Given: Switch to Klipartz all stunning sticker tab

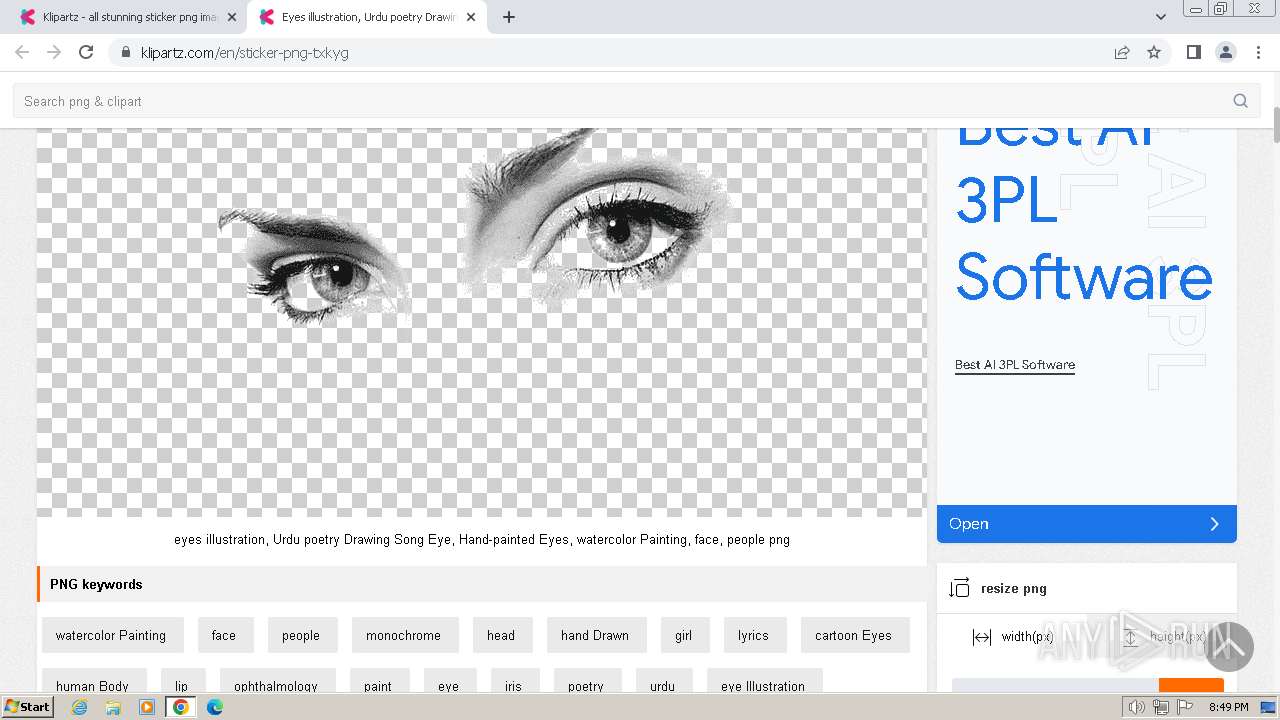Looking at the screenshot, I should click(x=128, y=17).
